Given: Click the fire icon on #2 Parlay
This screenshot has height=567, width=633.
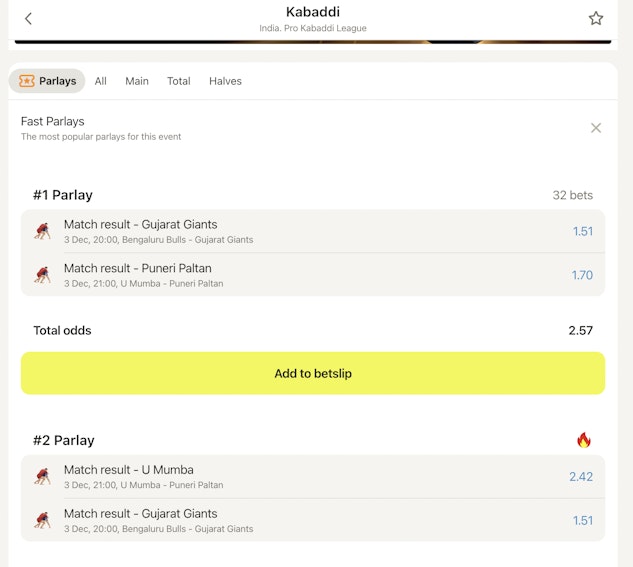Looking at the screenshot, I should 584,440.
